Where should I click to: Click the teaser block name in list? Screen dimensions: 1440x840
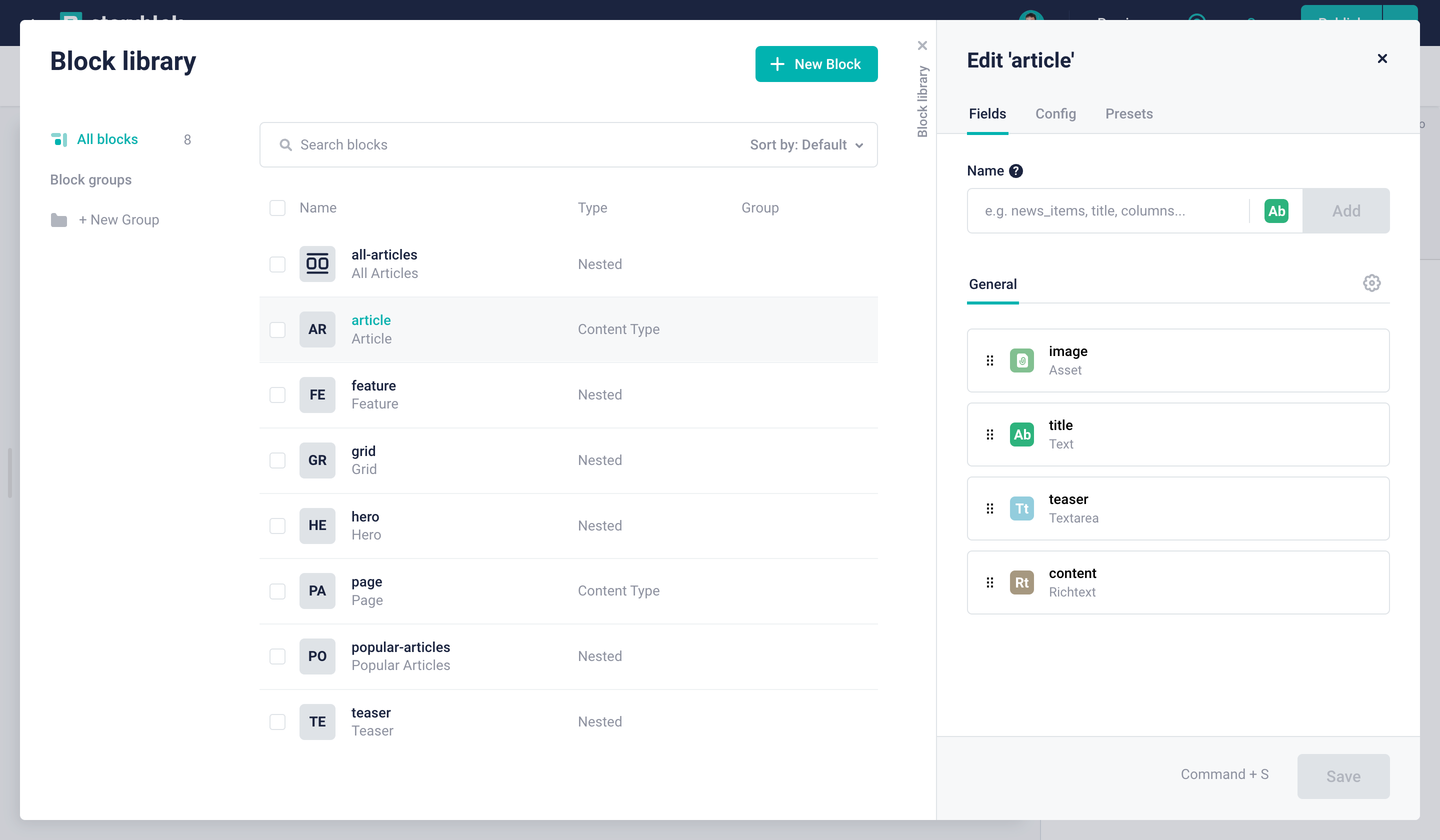click(371, 712)
